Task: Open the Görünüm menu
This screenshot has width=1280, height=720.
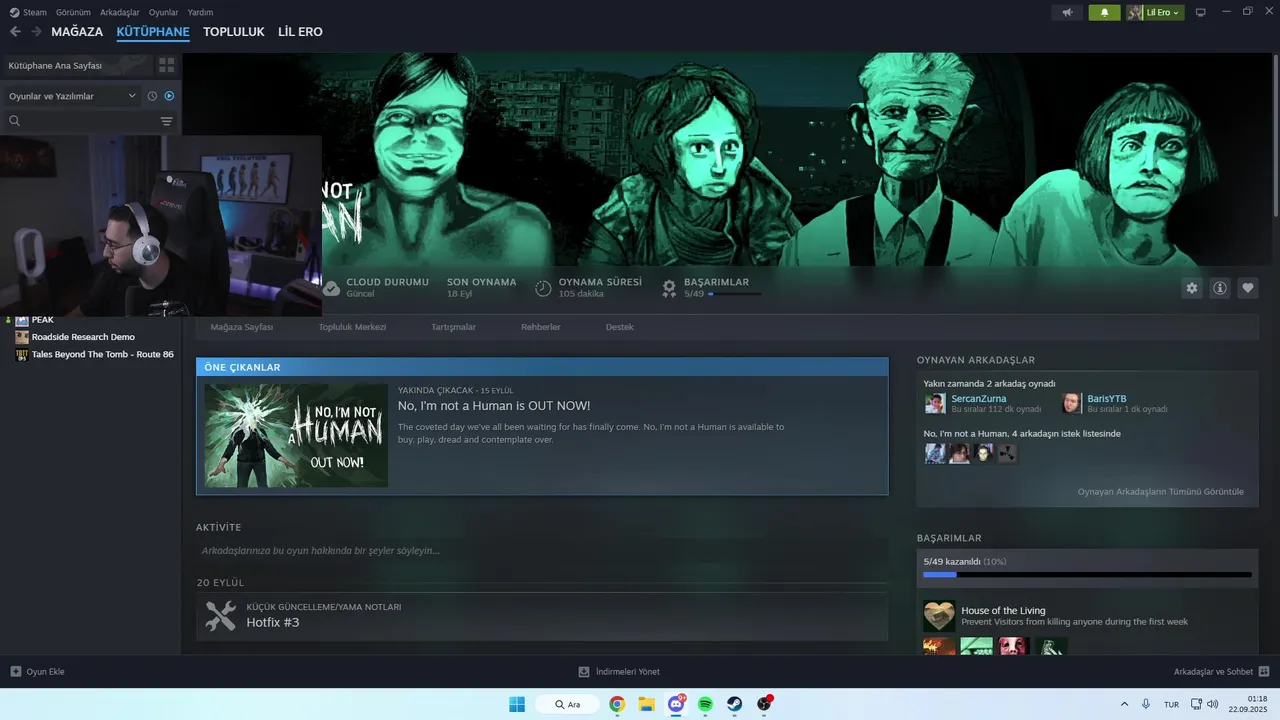Action: pos(73,12)
